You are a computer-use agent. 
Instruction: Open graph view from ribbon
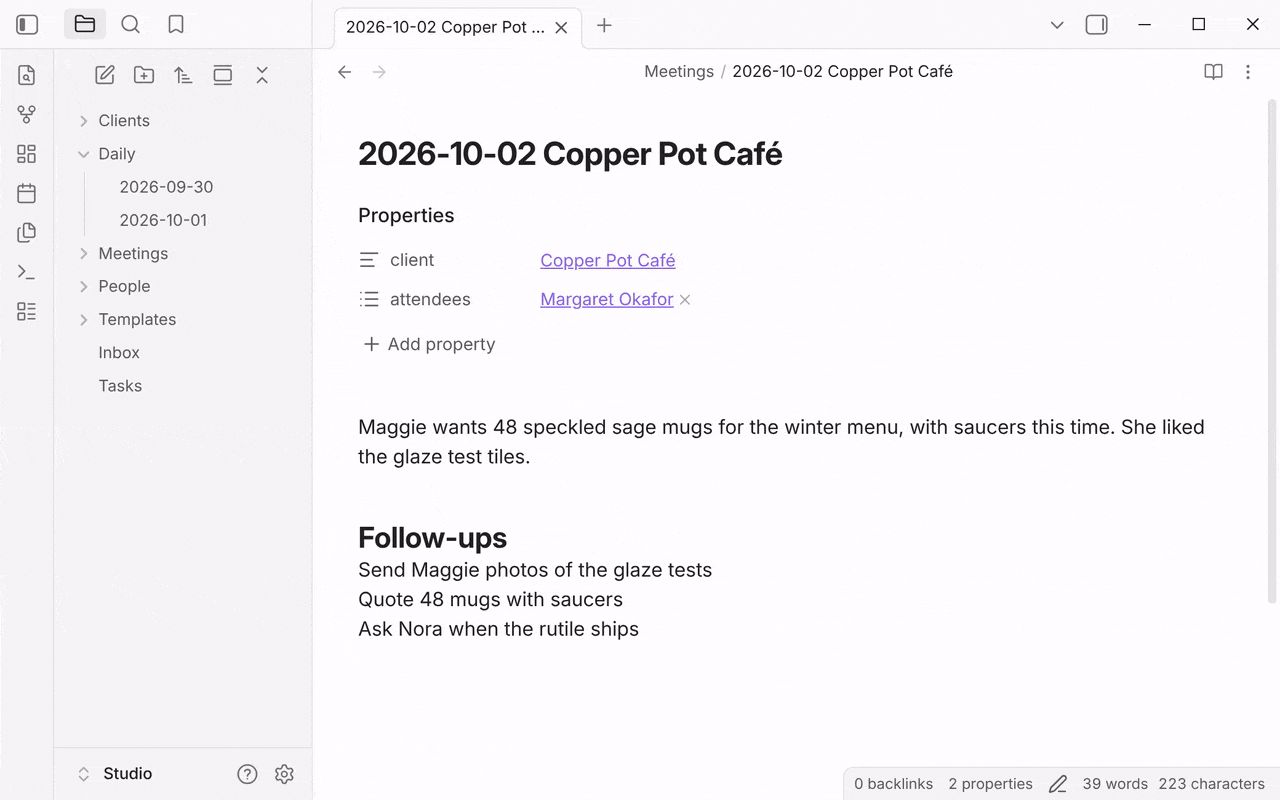pos(27,115)
